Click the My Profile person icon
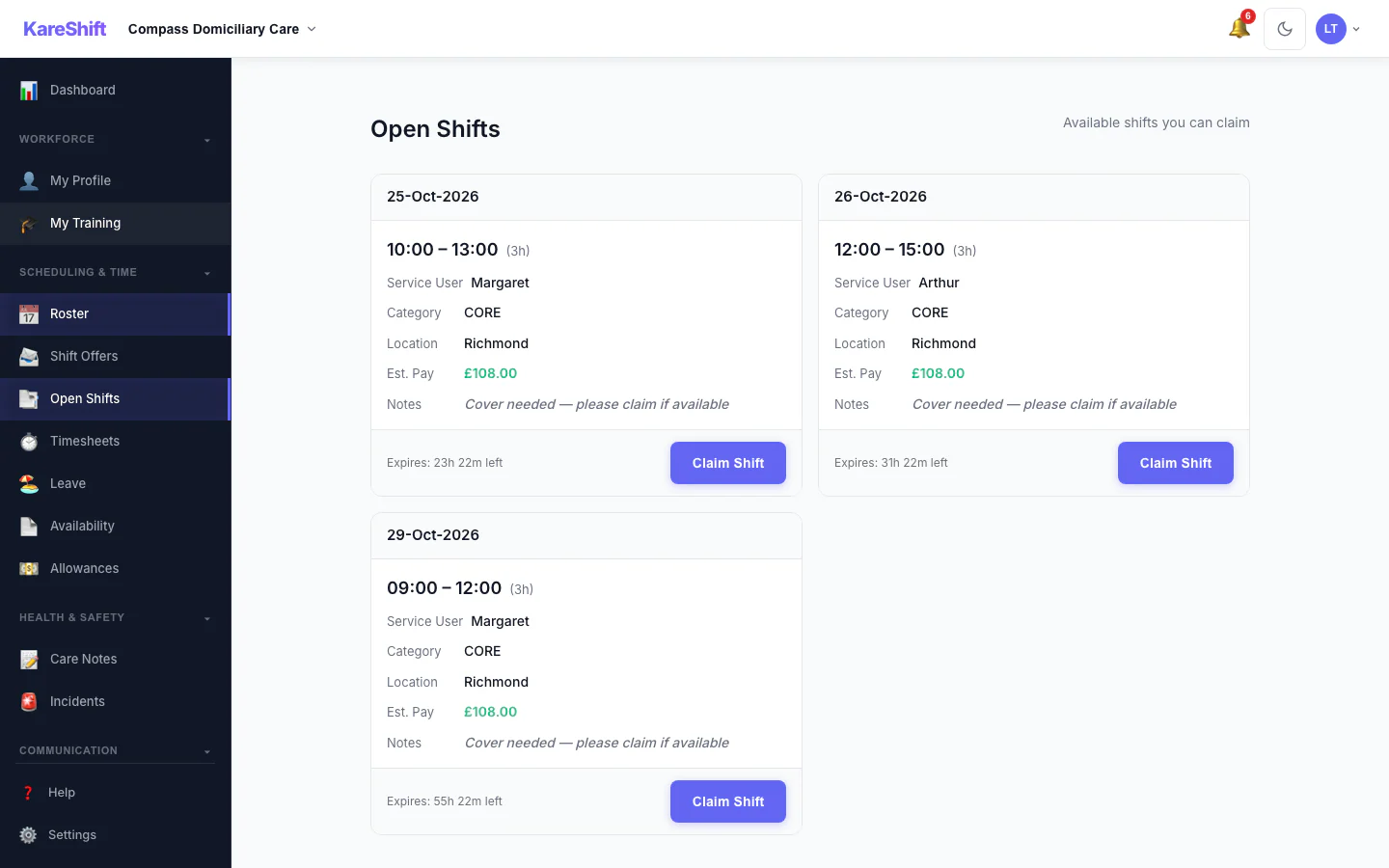 coord(29,180)
